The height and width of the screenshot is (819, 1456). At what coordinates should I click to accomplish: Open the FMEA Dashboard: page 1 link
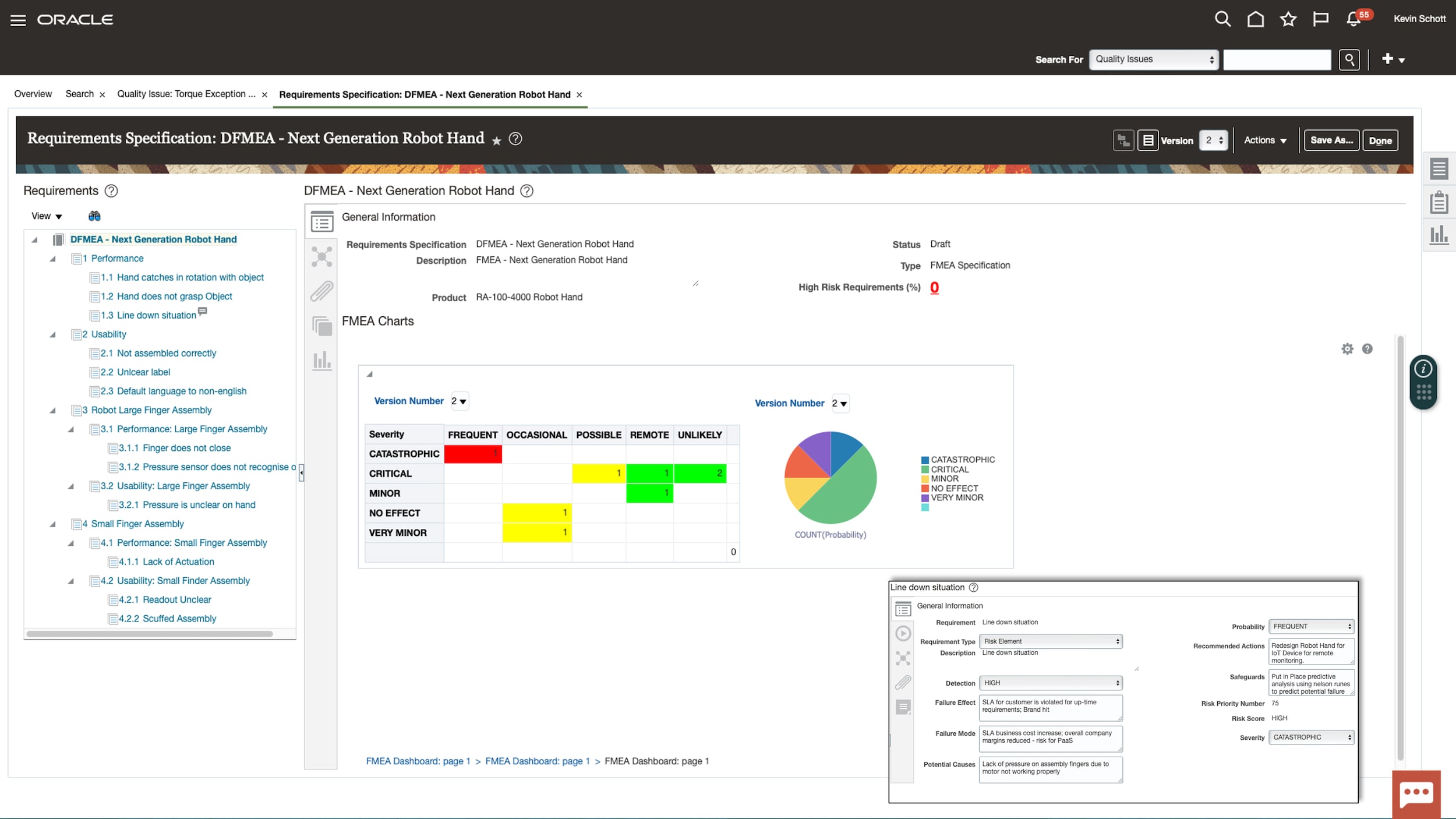[418, 761]
